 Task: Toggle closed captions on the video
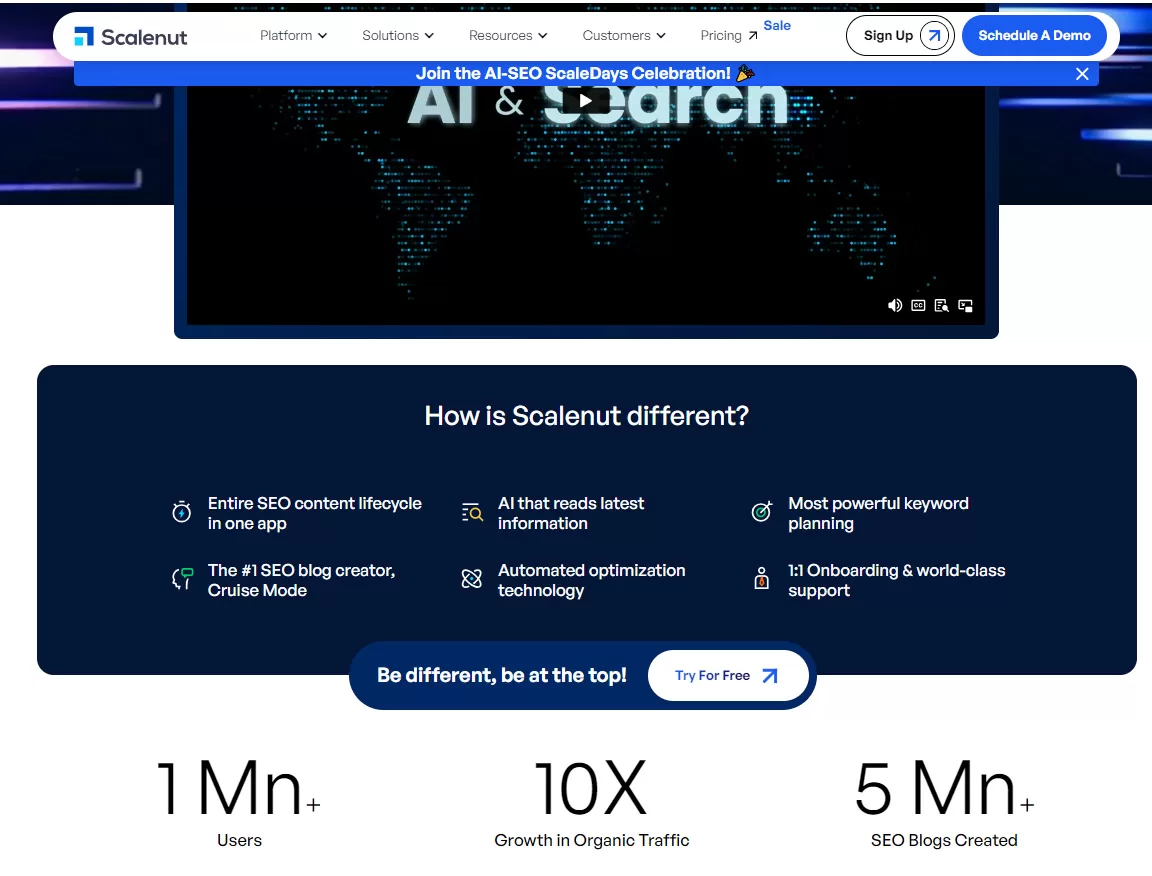click(918, 305)
